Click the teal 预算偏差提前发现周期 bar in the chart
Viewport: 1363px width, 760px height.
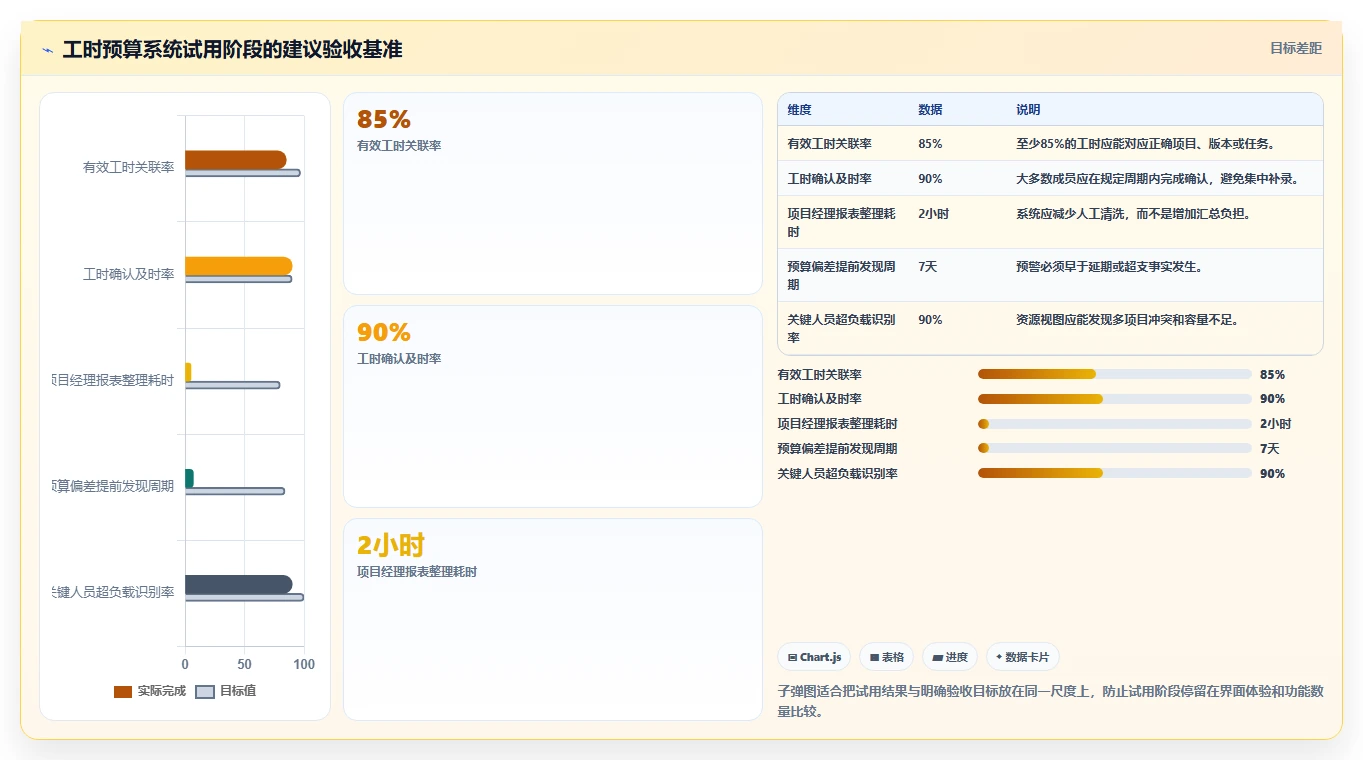tap(189, 478)
